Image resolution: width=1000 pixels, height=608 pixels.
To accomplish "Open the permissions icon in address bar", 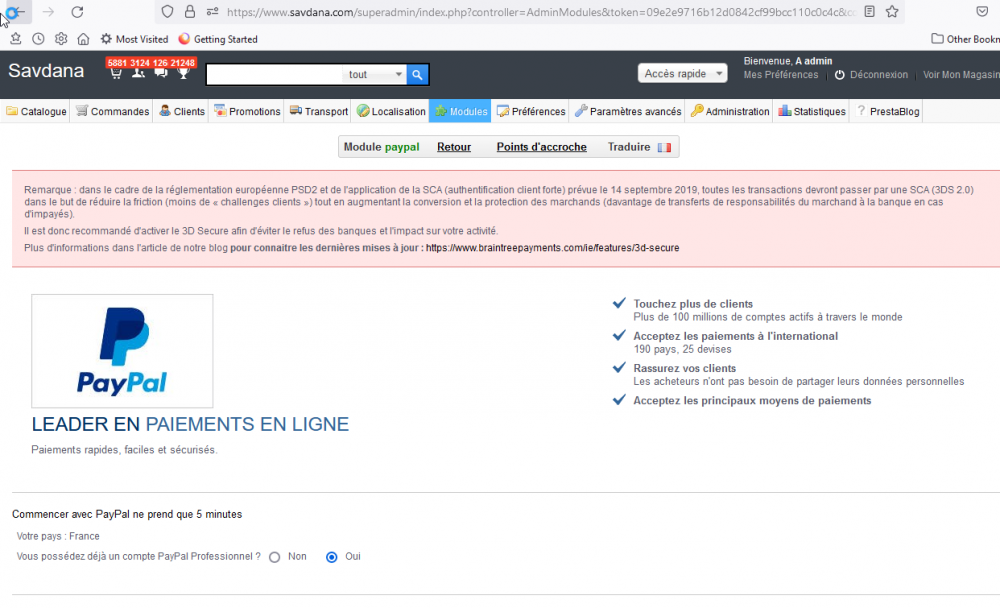I will click(212, 11).
